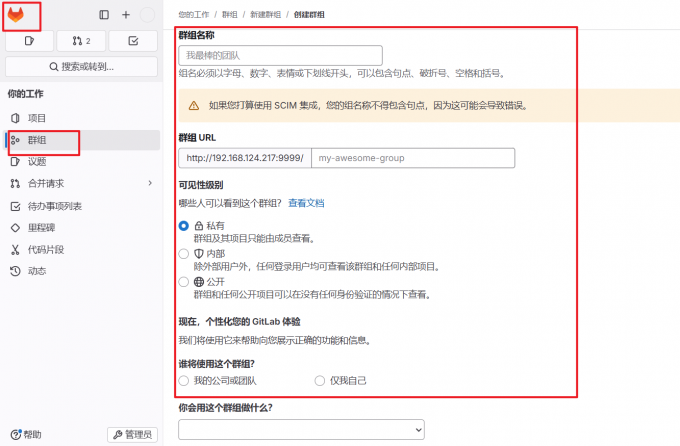This screenshot has width=680, height=446.
Task: Open 帮助 at the sidebar bottom
Action: pos(26,434)
